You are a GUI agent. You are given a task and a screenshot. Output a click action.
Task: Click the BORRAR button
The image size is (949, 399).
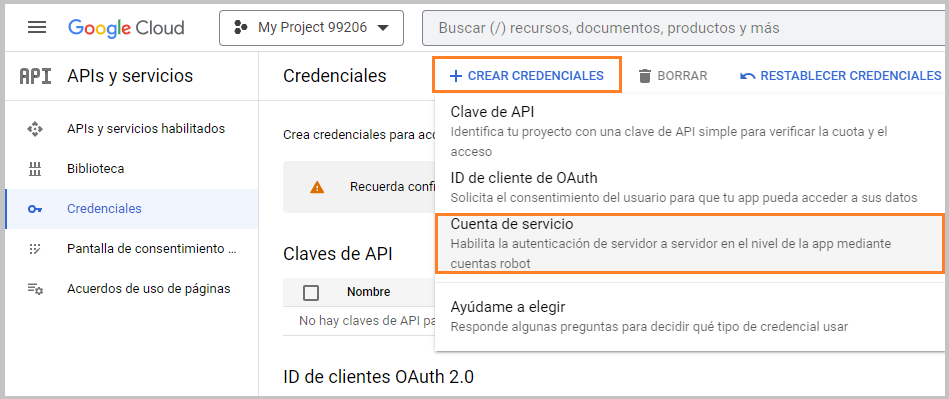[672, 76]
